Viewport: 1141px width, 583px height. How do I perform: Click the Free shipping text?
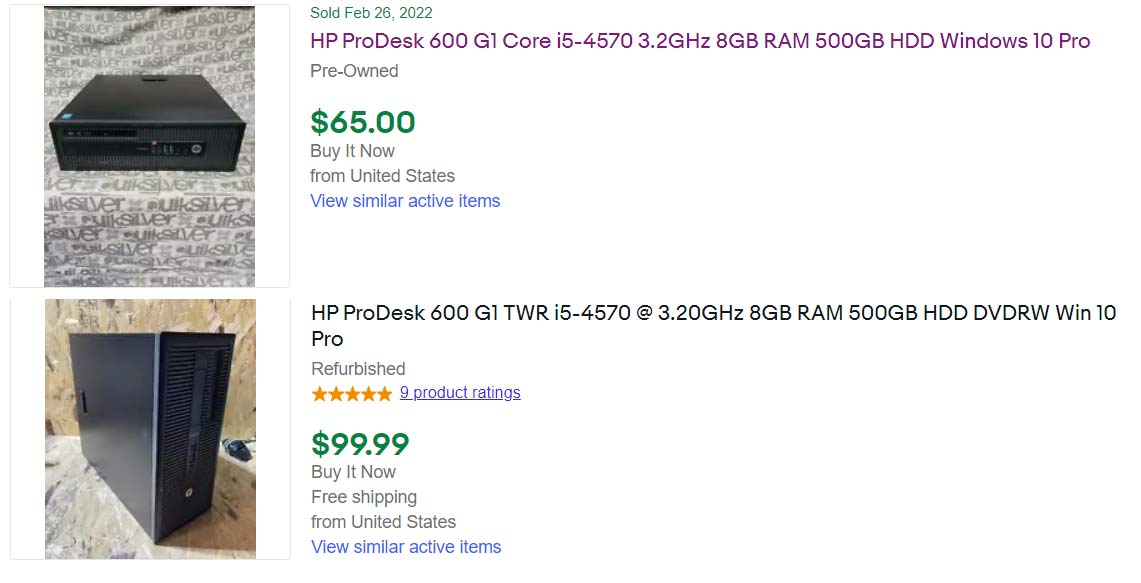coord(364,497)
